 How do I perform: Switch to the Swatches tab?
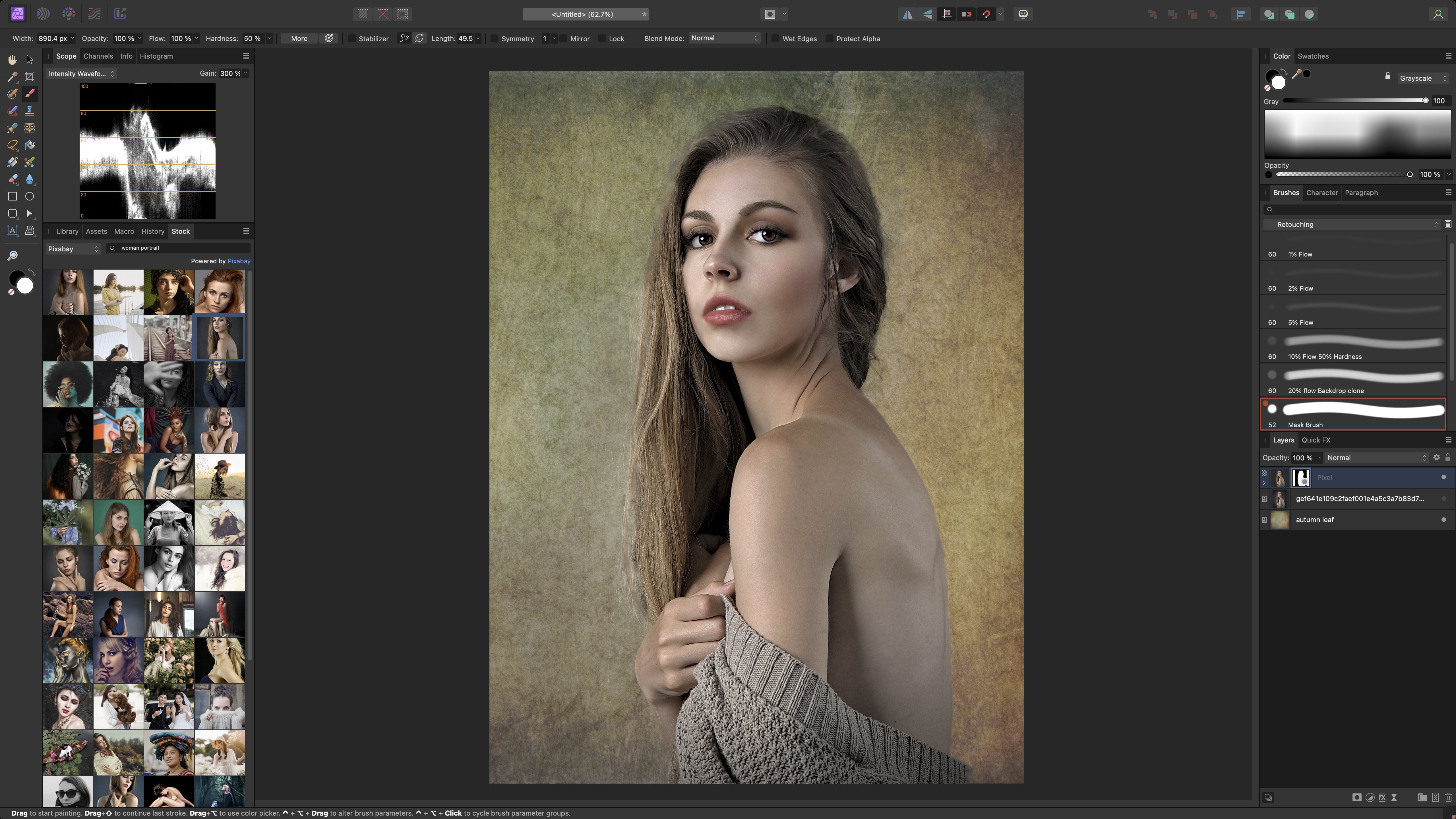[1312, 56]
